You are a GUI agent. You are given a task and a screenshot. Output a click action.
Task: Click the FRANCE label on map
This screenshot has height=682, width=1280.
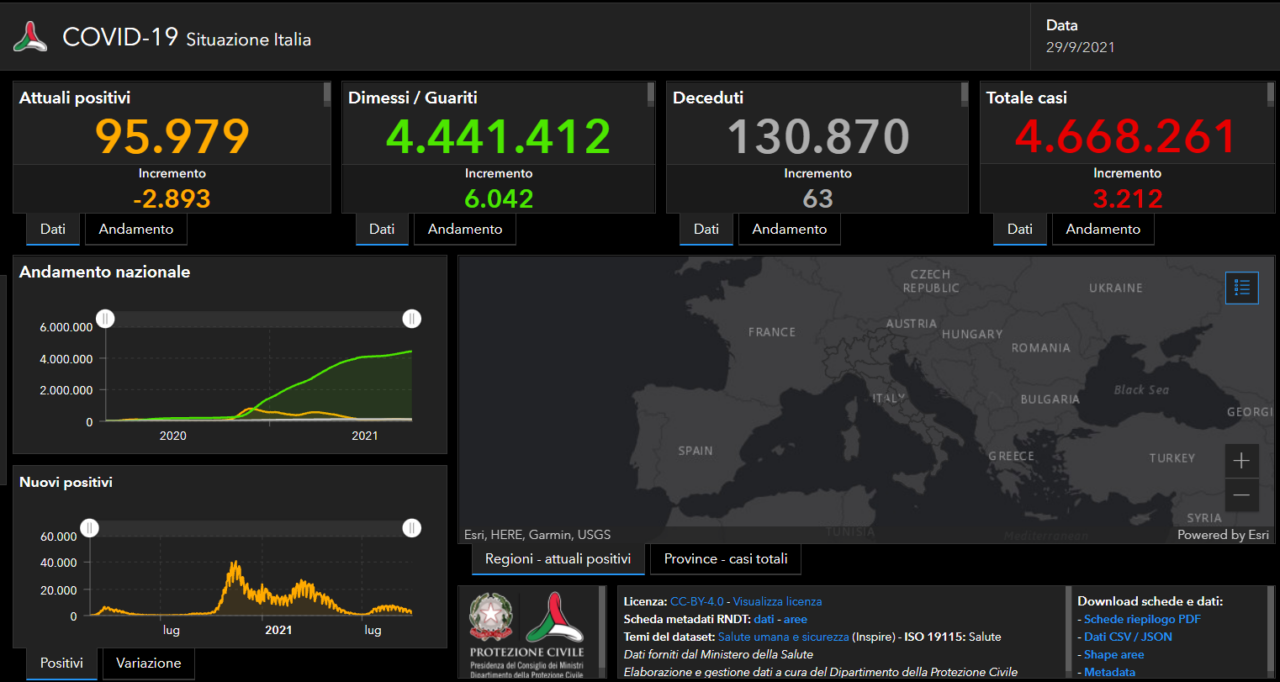(772, 332)
